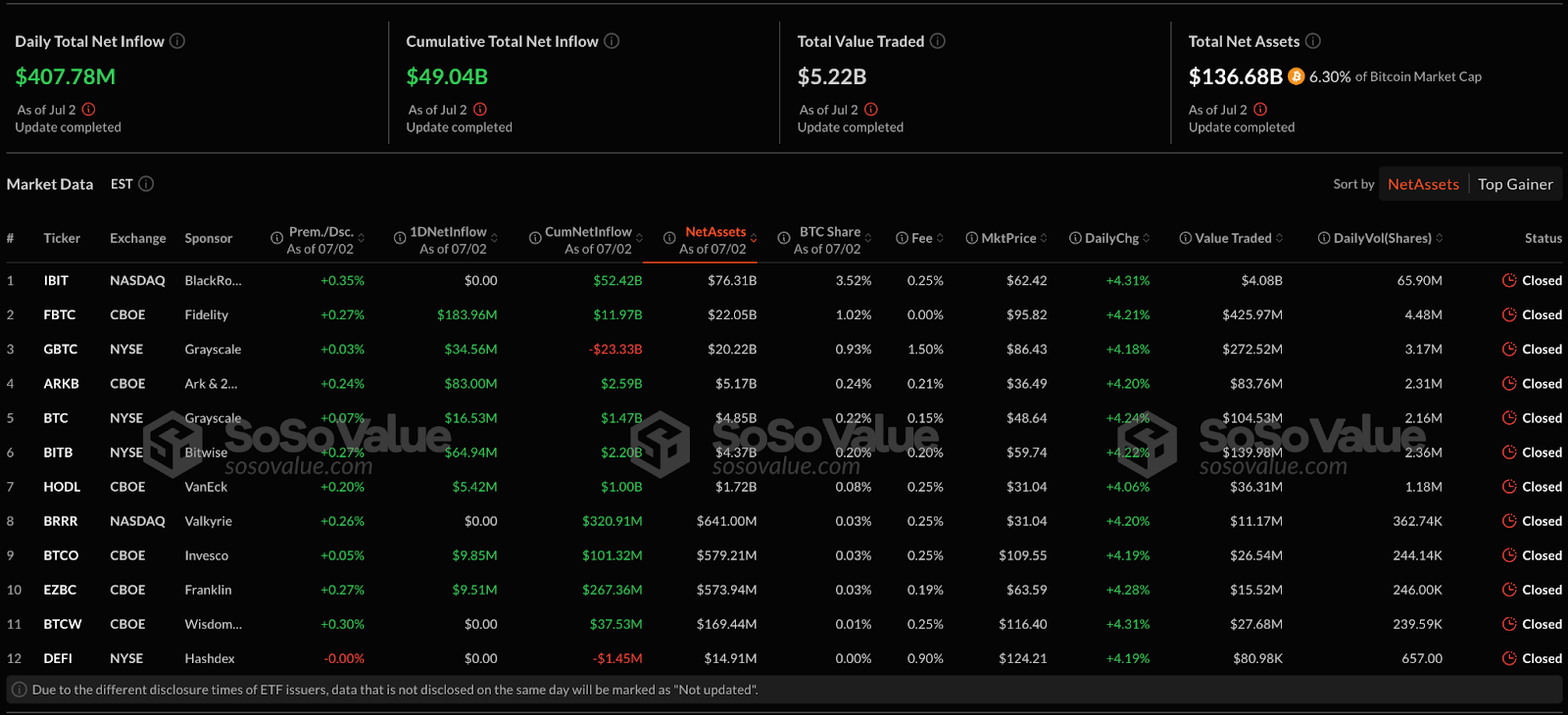Click info icon before Value Traded column header

[1186, 238]
